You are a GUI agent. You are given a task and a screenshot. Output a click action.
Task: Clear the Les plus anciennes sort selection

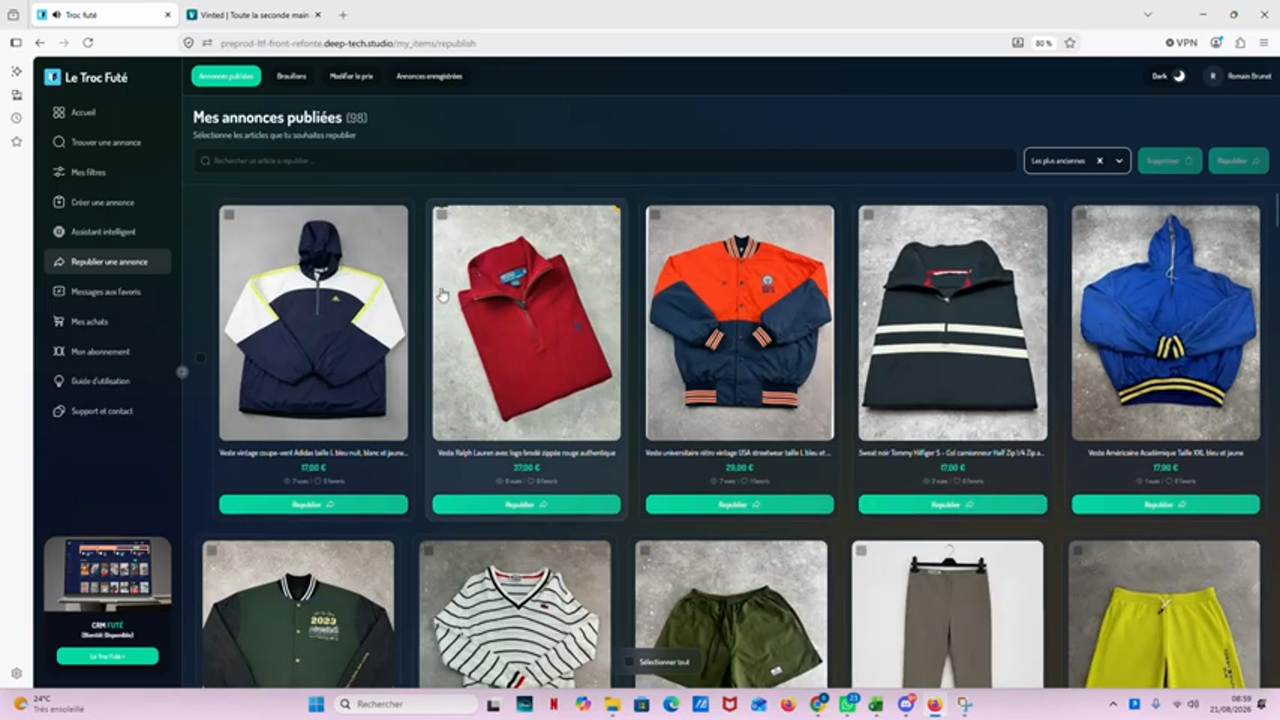[x=1099, y=161]
